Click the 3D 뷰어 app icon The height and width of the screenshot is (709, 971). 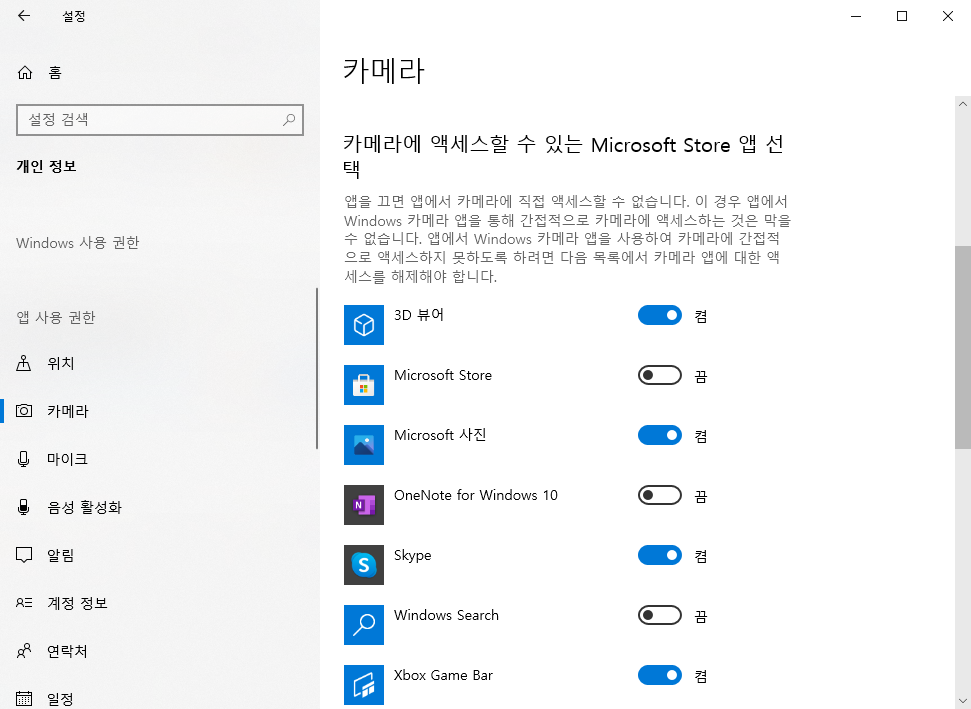pos(364,324)
